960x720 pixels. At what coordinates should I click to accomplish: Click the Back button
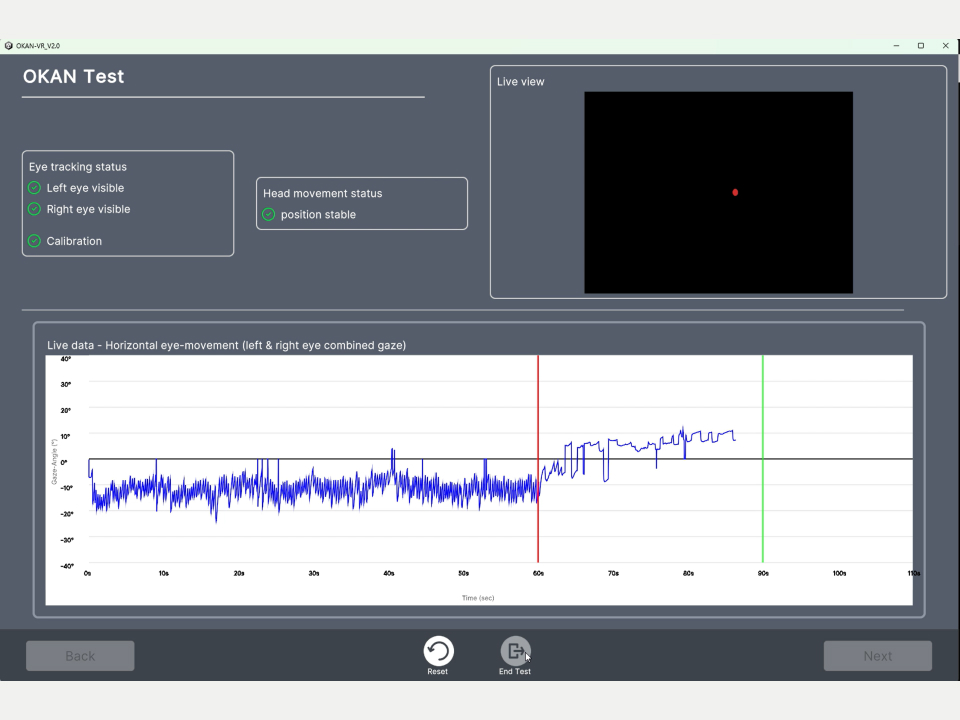click(x=80, y=656)
